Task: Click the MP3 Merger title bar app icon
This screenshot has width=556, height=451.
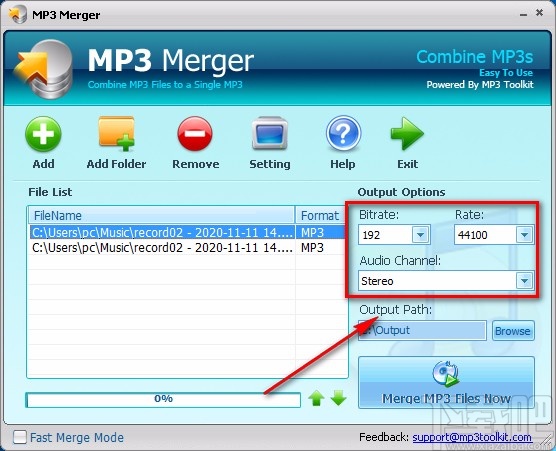Action: 17,15
